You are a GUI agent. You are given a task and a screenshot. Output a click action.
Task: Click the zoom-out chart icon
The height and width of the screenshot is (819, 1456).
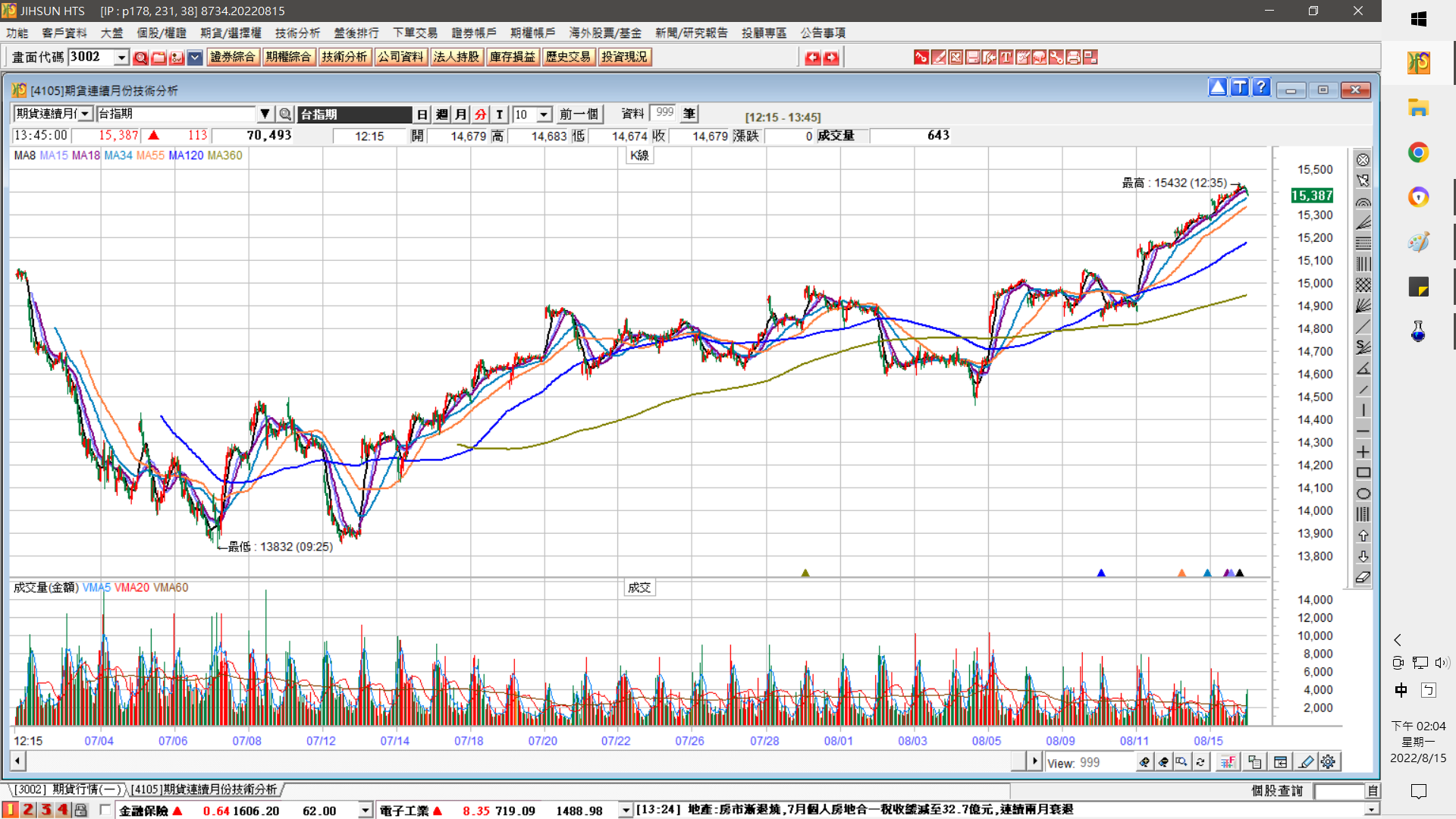tap(1163, 762)
